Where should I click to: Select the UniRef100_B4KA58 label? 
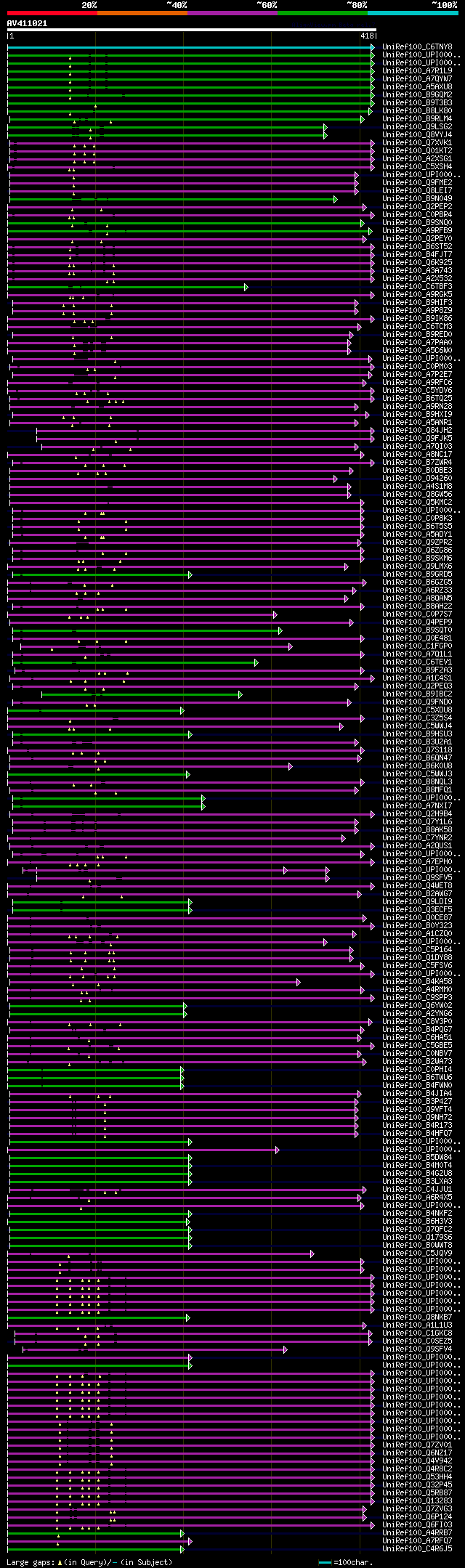coord(417,982)
